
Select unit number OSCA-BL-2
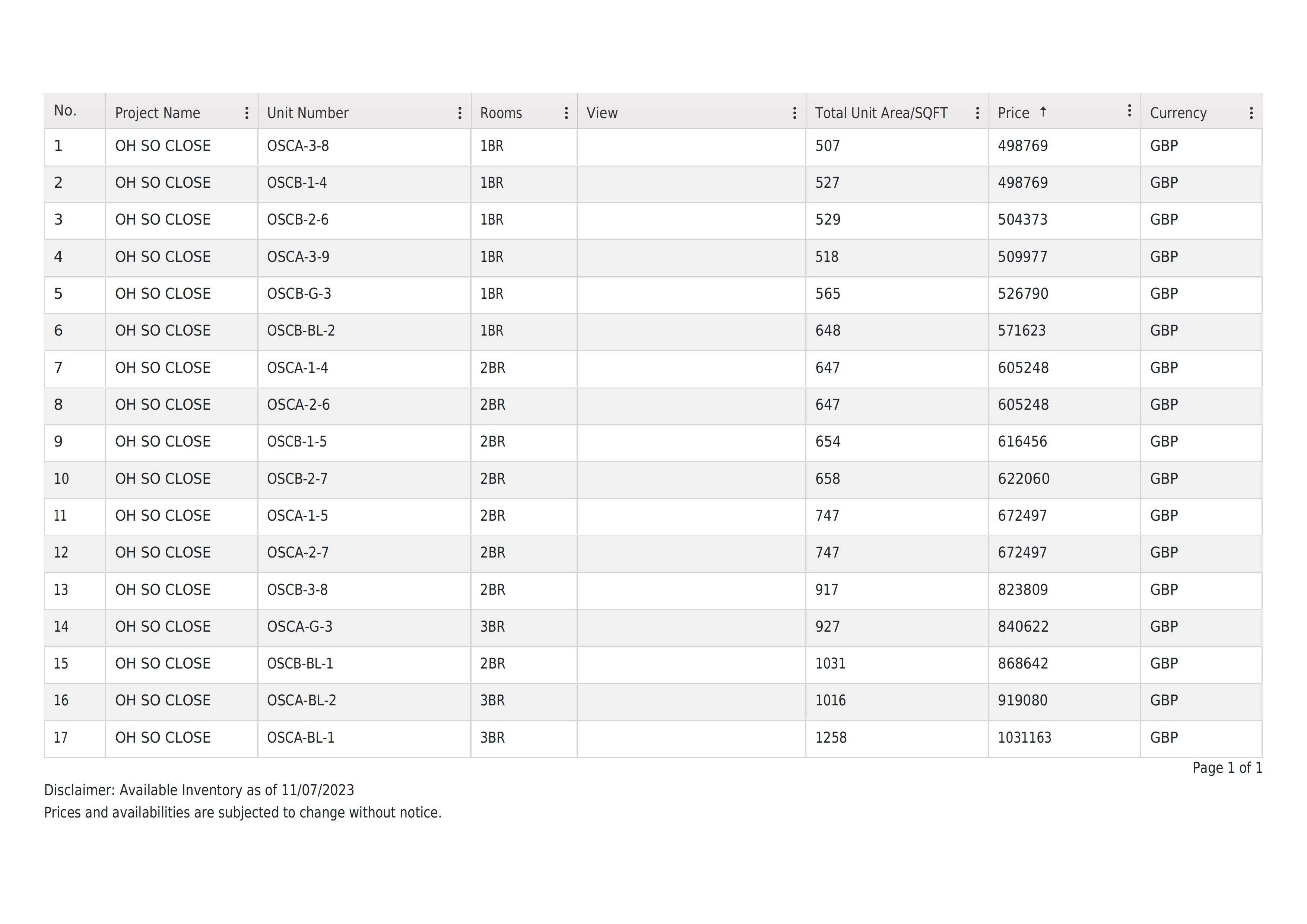click(301, 701)
